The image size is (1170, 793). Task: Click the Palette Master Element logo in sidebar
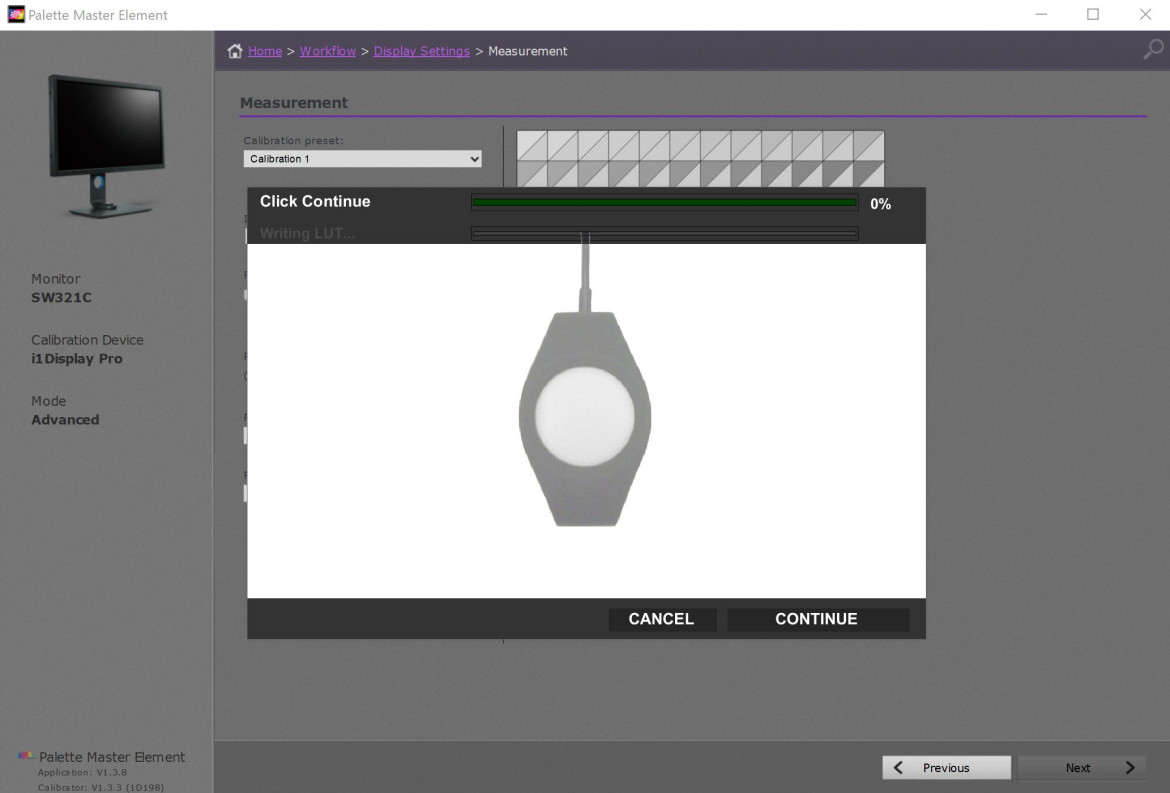point(25,756)
